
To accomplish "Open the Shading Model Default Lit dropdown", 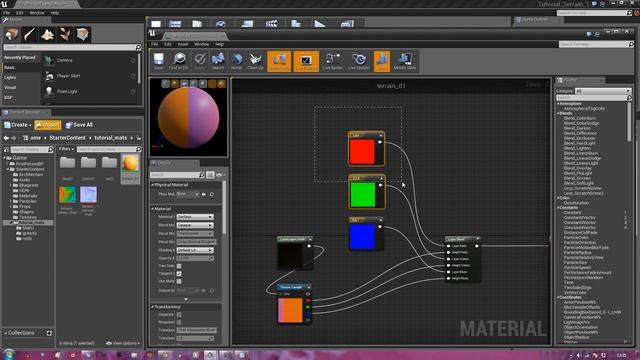I will click(x=195, y=250).
